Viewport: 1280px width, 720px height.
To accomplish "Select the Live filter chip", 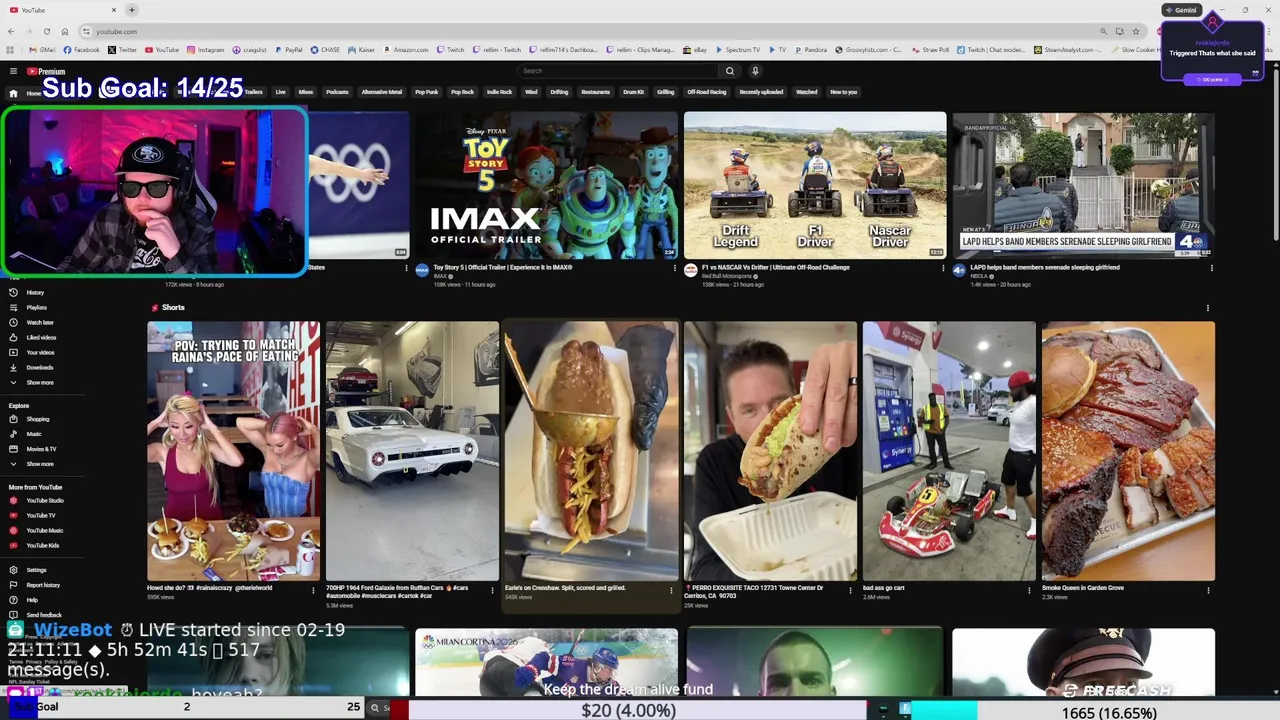I will click(x=280, y=92).
